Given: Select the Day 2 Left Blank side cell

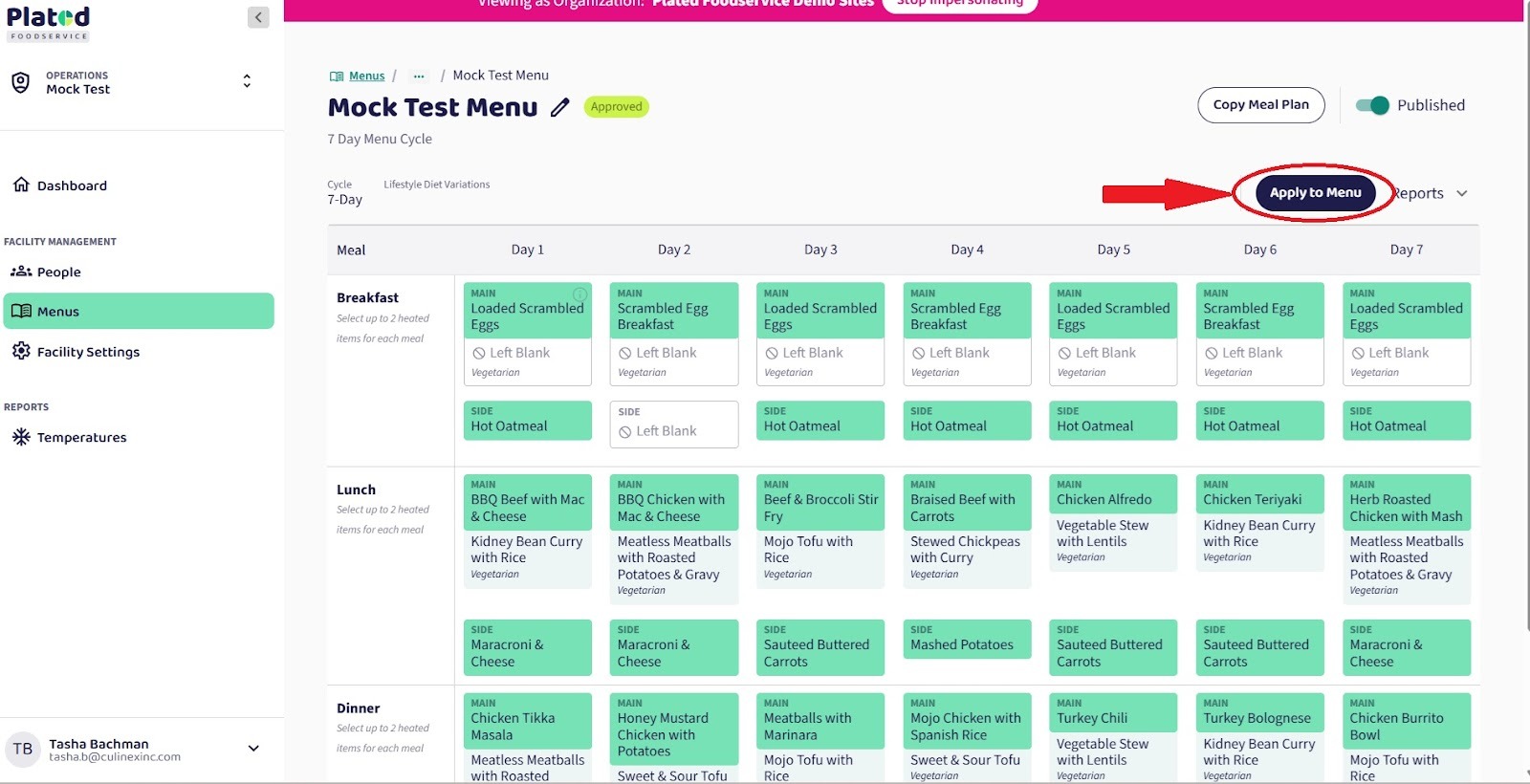Looking at the screenshot, I should (674, 425).
